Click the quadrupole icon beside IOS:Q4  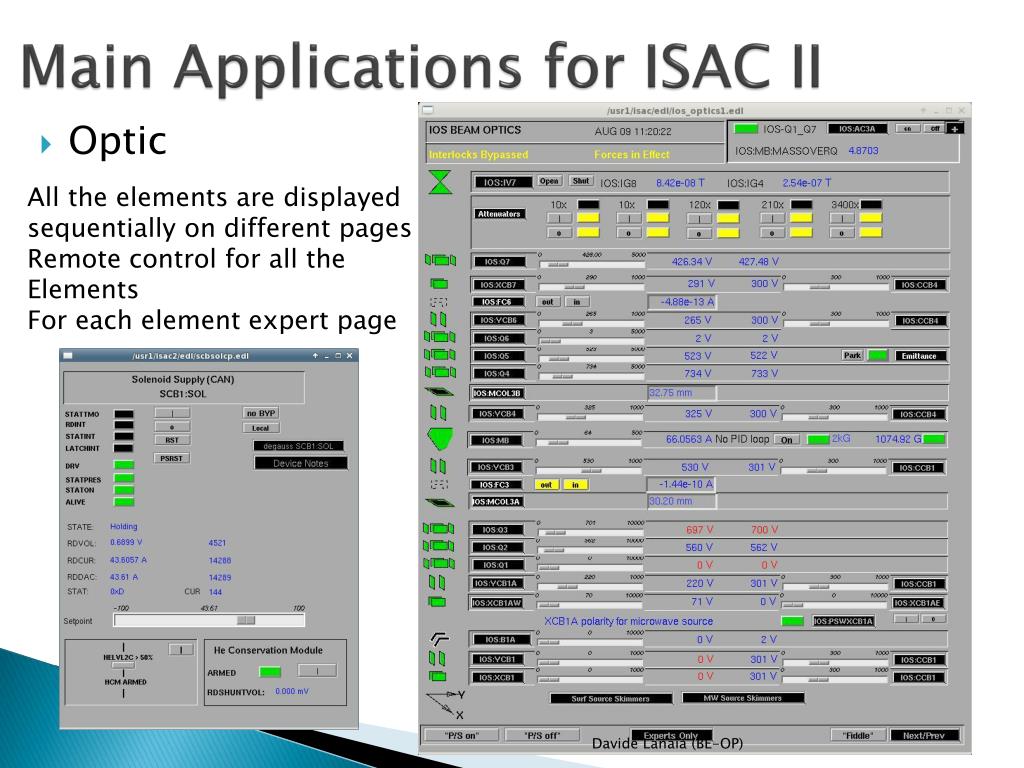[440, 372]
